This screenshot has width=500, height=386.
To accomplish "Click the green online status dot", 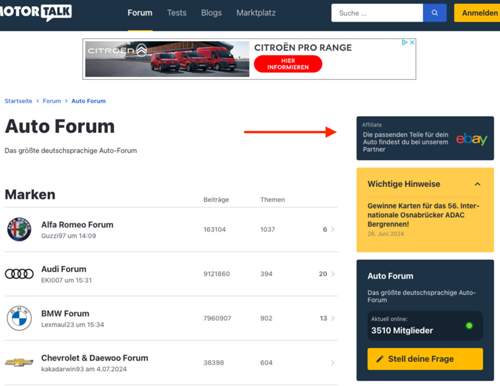I will pyautogui.click(x=469, y=325).
